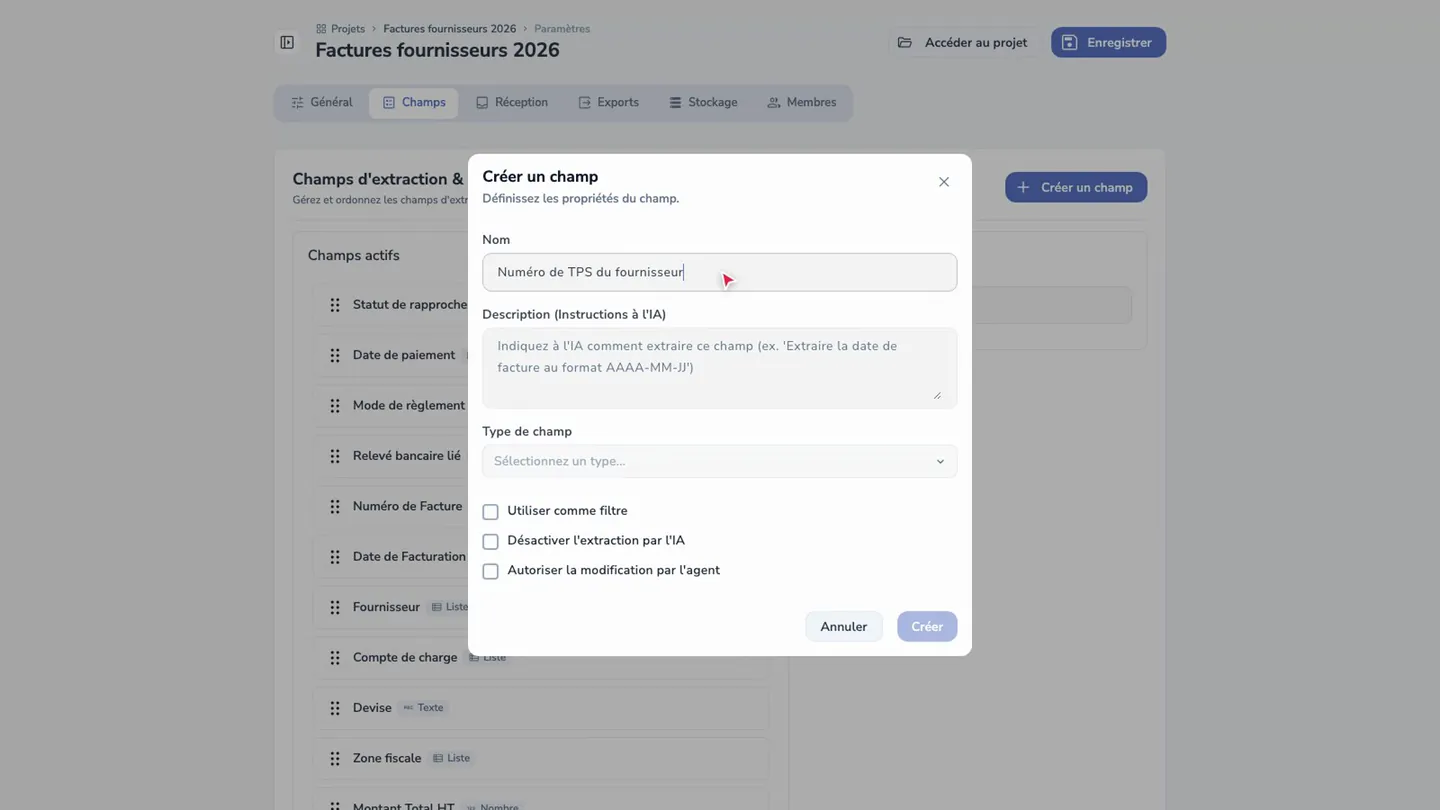Viewport: 1440px width, 810px height.
Task: Switch to the Réception tab
Action: [x=511, y=103]
